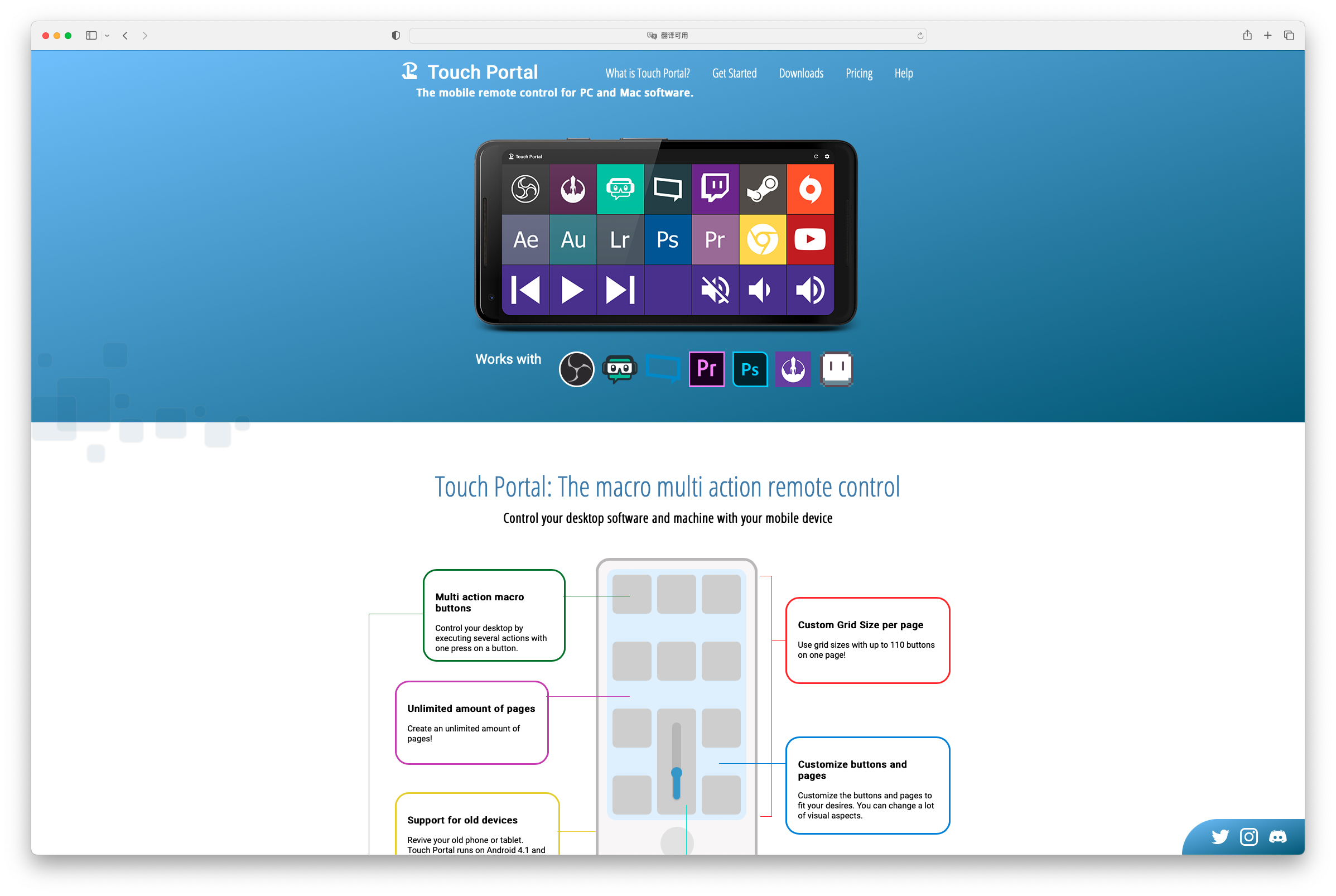1336x896 pixels.
Task: Click the OBS Studio icon beside 'Works with'
Action: 576,369
